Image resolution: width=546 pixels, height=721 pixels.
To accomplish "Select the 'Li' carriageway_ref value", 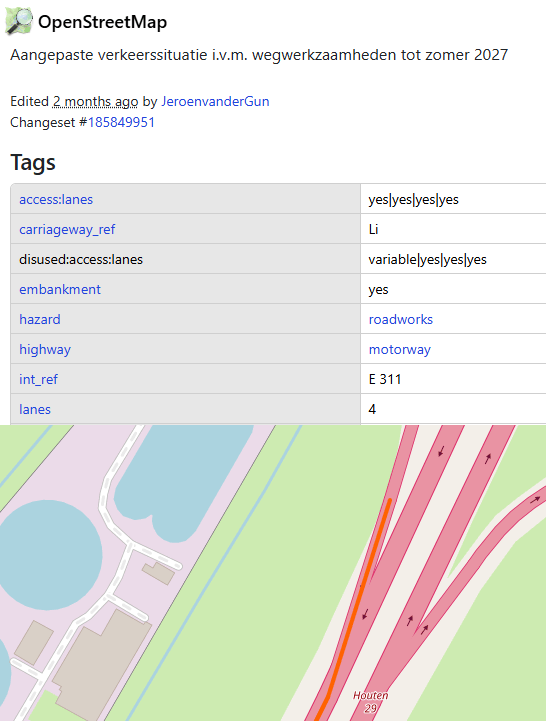I will point(374,229).
